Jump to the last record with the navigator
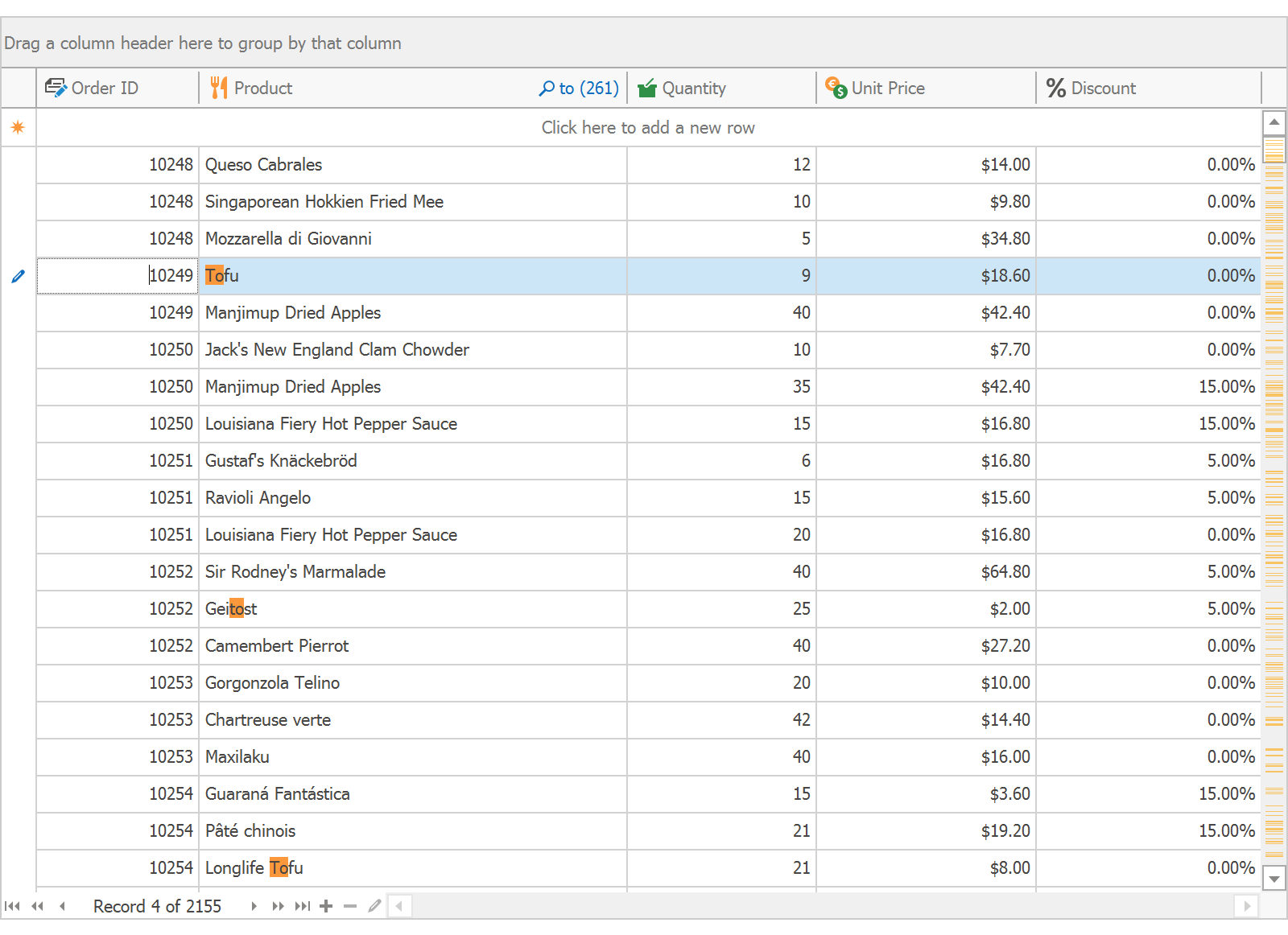This screenshot has height=935, width=1288. coord(303,906)
